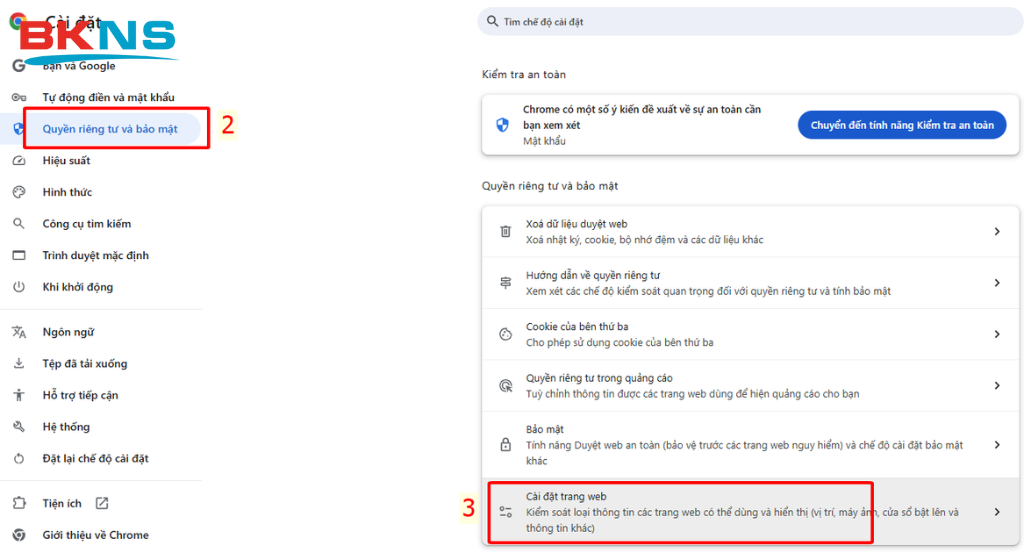The image size is (1024, 559).
Task: Click the palette icon beside Hình thức
Action: tap(19, 192)
